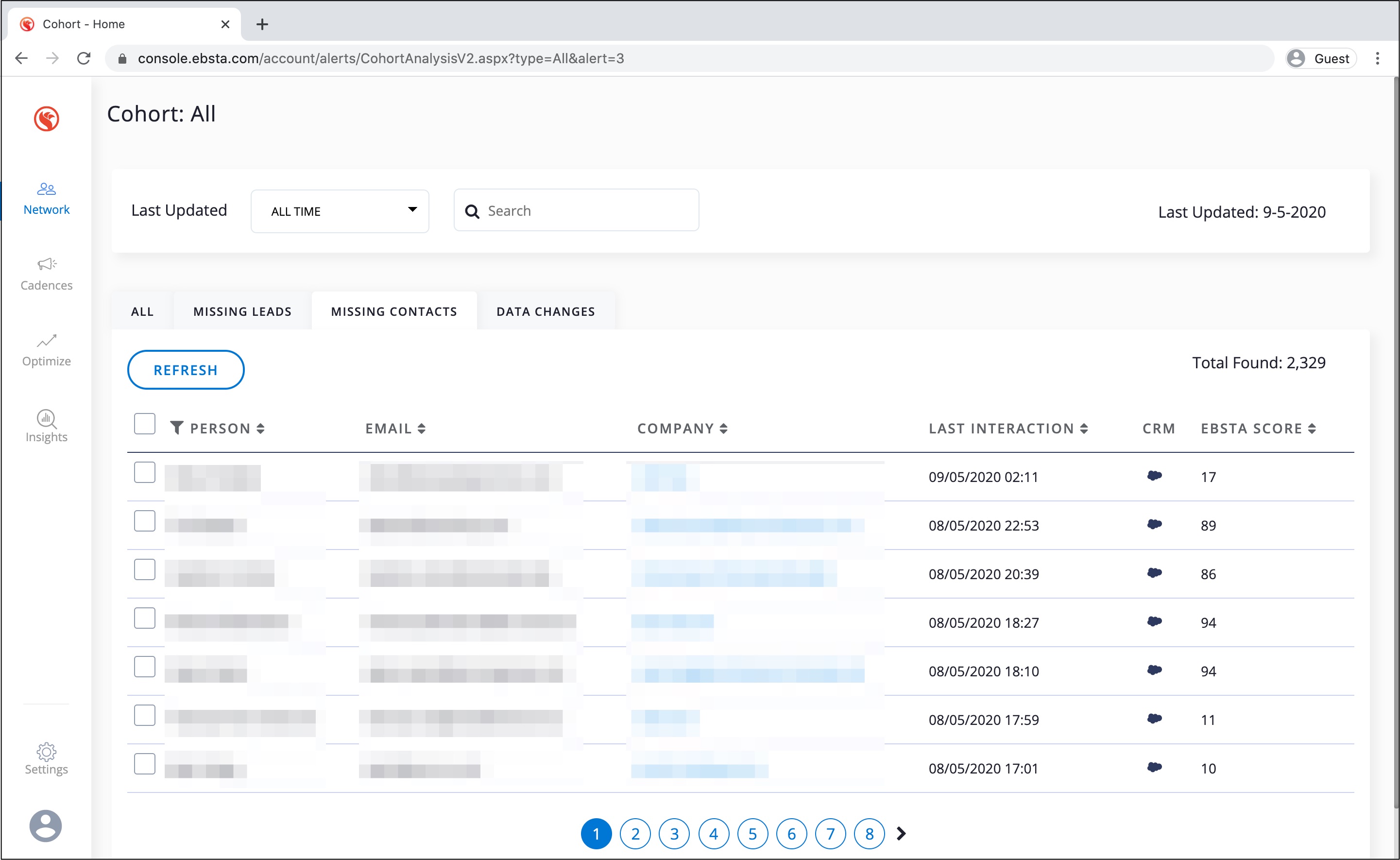The width and height of the screenshot is (1400, 860).
Task: Open the Cadences megaphone icon
Action: 47,264
